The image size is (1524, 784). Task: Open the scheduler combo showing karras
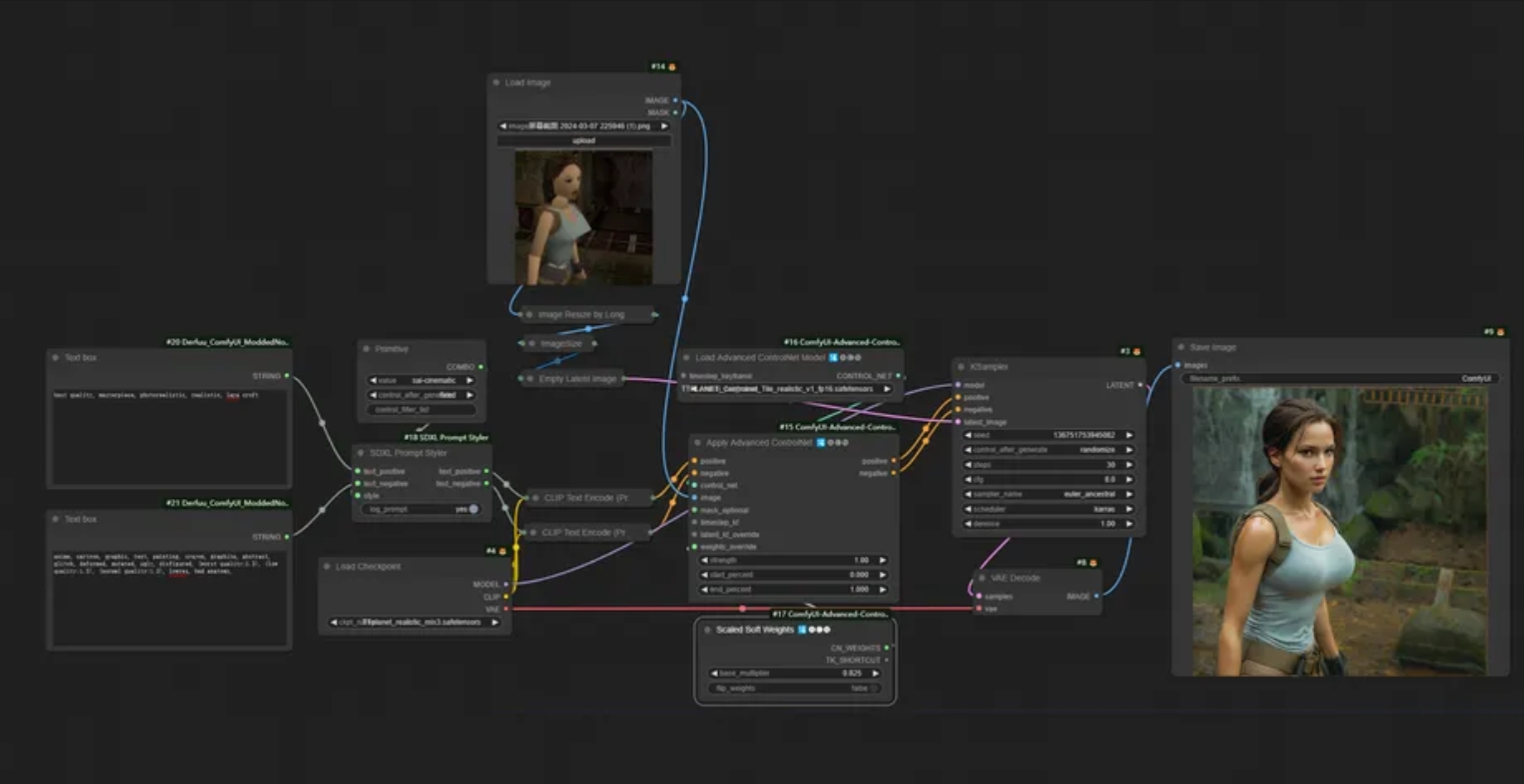coord(1048,509)
